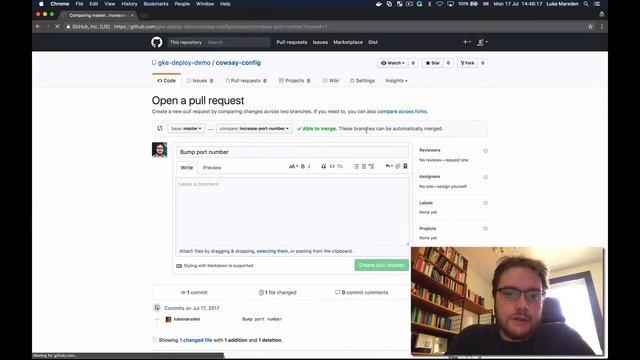Switch to the Issues repository tab
Viewport: 640px width, 360px height.
[x=200, y=81]
